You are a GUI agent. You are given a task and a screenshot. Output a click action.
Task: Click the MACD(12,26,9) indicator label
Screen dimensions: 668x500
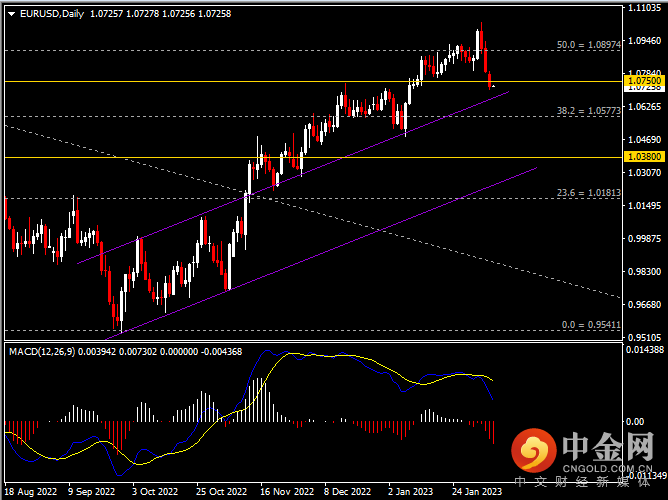(42, 351)
